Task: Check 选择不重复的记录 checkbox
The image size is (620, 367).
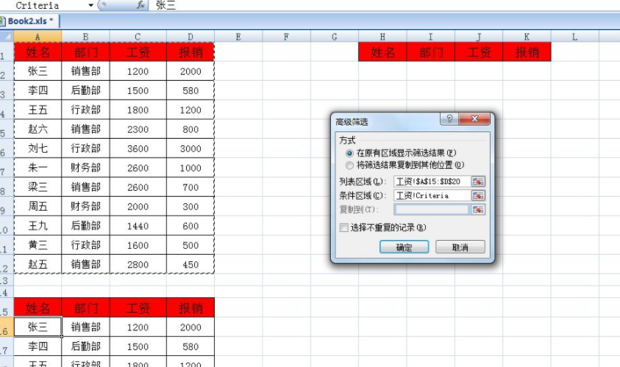Action: (x=344, y=227)
